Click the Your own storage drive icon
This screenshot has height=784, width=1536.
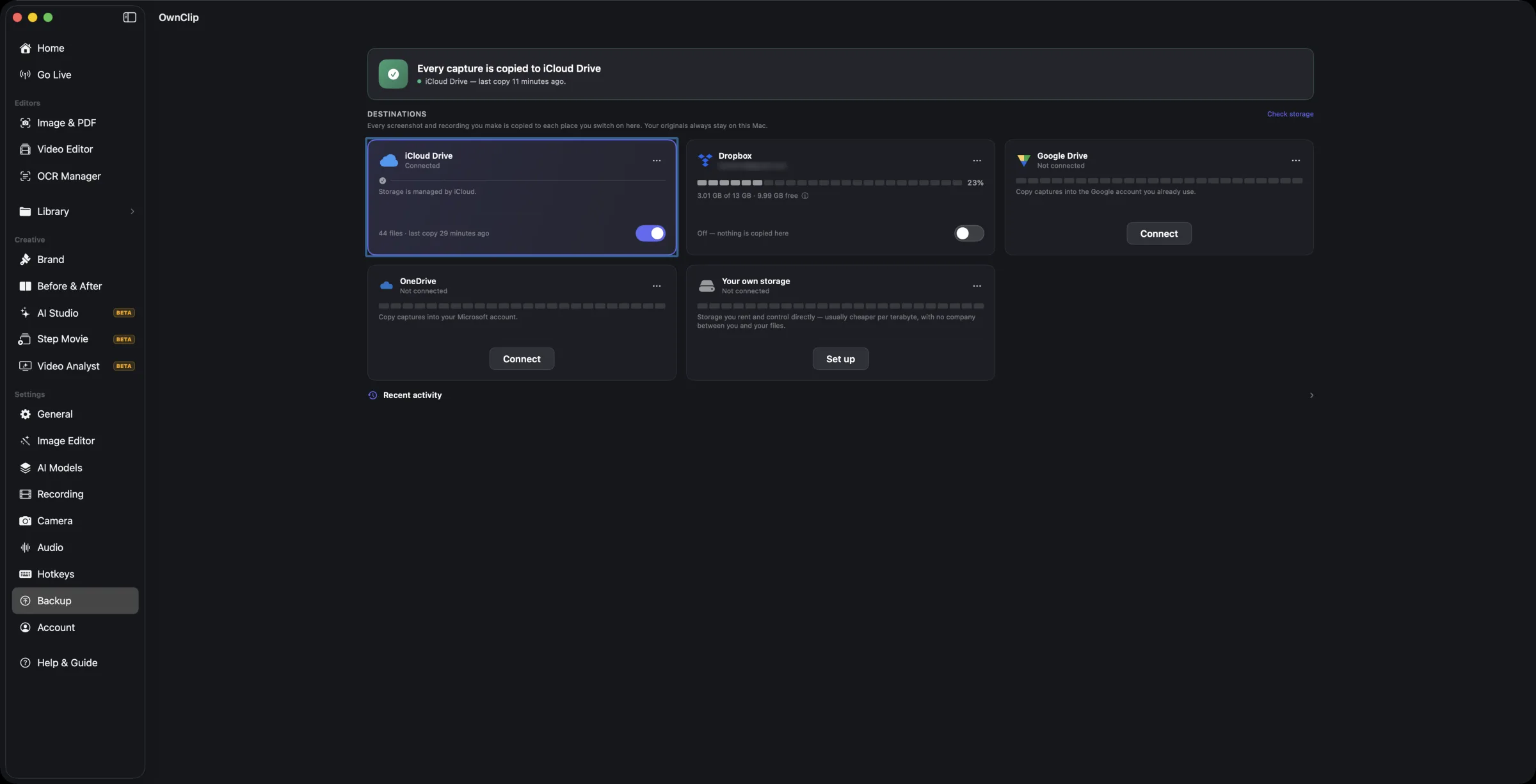(x=706, y=285)
